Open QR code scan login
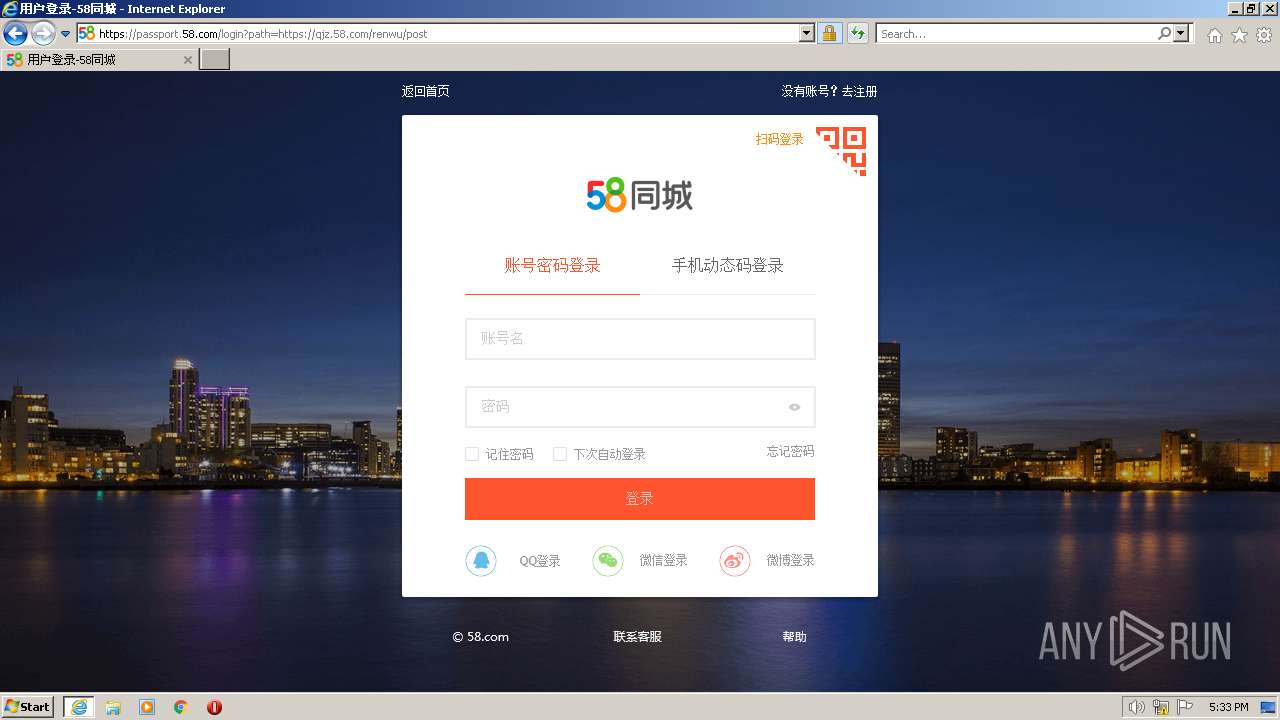Viewport: 1280px width, 720px height. coord(841,151)
